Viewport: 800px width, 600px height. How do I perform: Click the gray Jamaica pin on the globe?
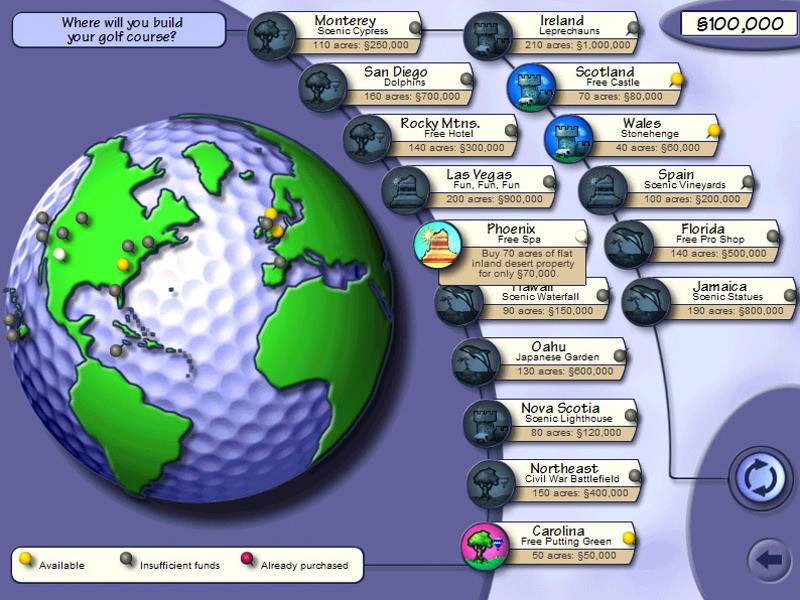[x=116, y=350]
